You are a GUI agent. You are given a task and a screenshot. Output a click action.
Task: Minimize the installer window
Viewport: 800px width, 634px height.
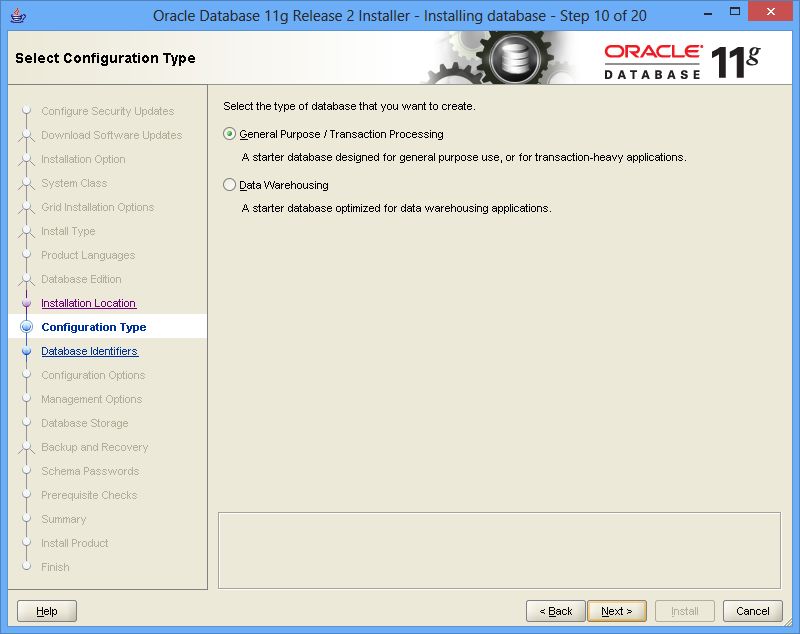(x=708, y=13)
